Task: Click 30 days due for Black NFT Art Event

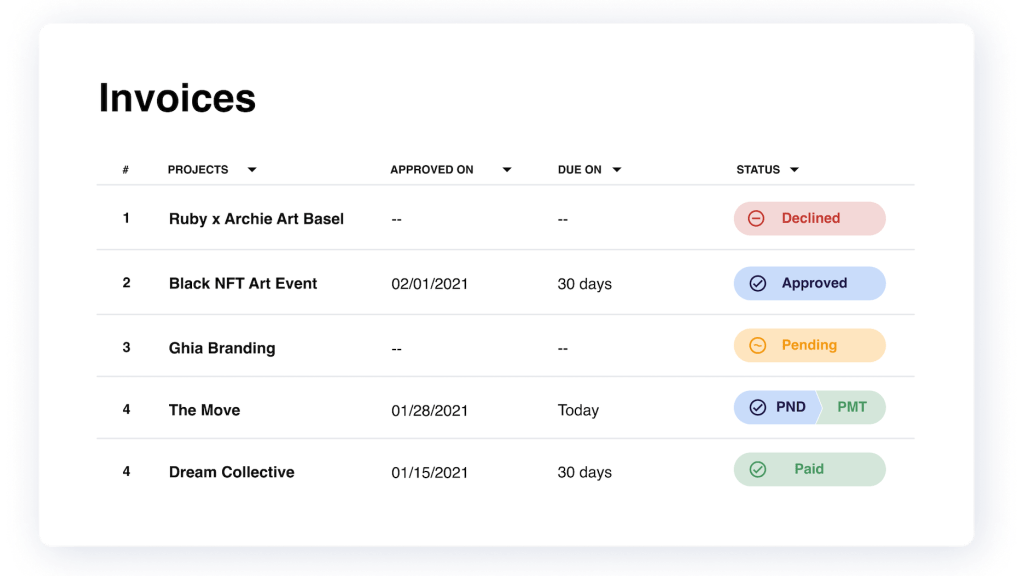Action: point(584,284)
